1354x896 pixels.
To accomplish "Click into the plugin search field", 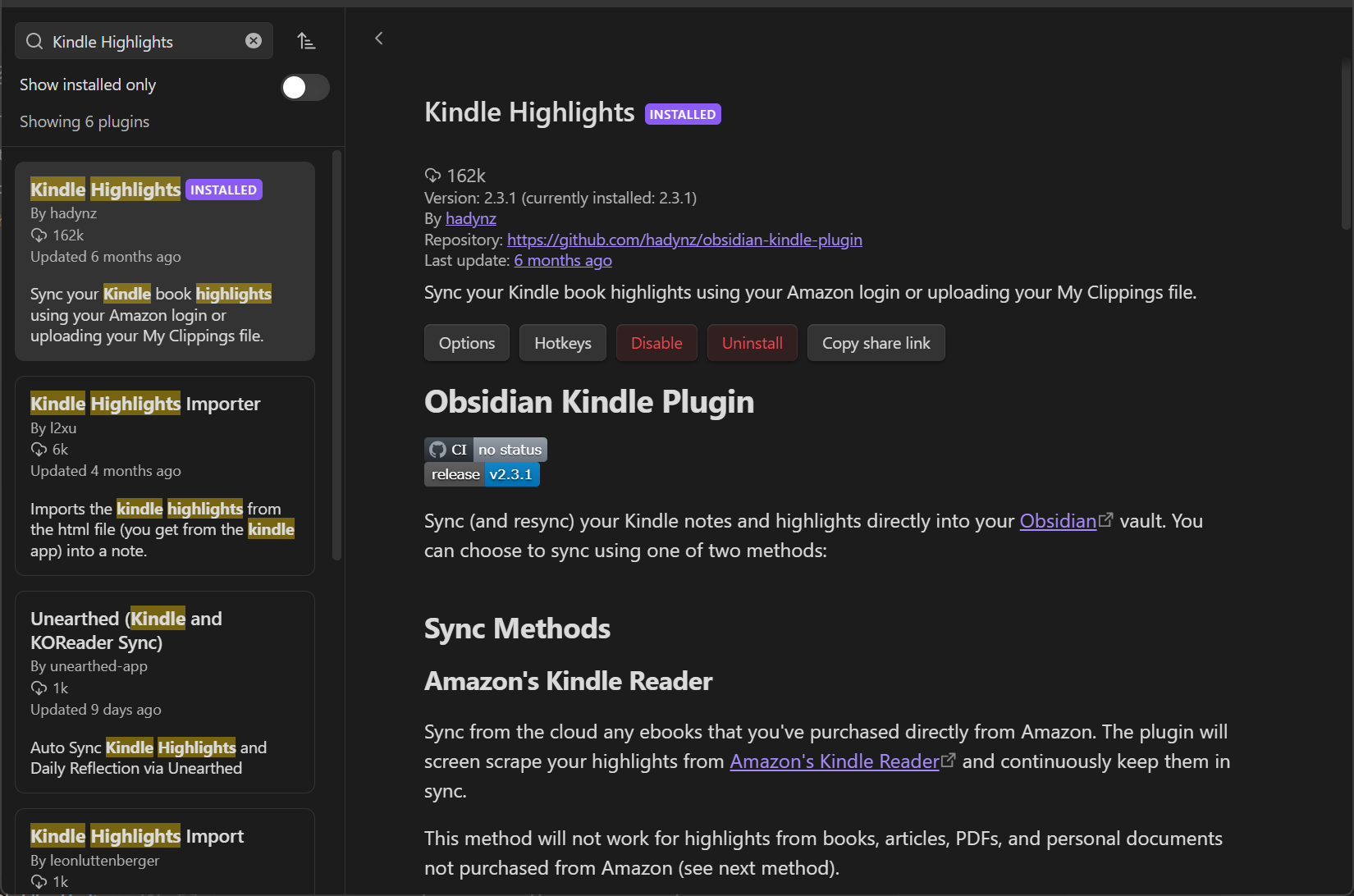I will pyautogui.click(x=144, y=41).
